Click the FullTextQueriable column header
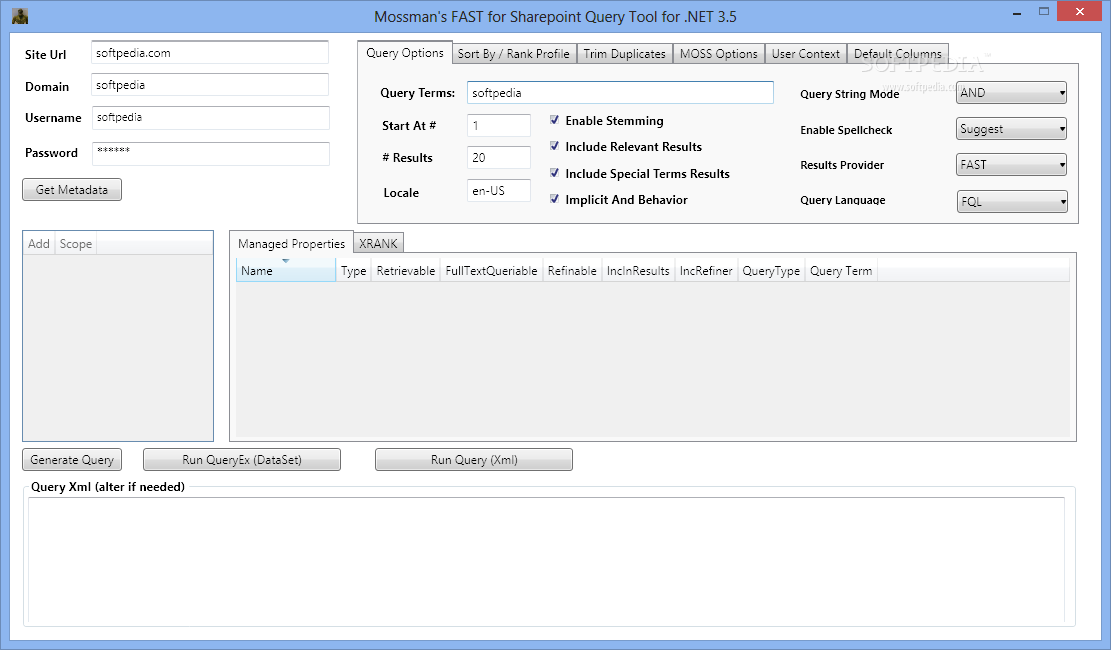Viewport: 1111px width, 650px height. (491, 270)
